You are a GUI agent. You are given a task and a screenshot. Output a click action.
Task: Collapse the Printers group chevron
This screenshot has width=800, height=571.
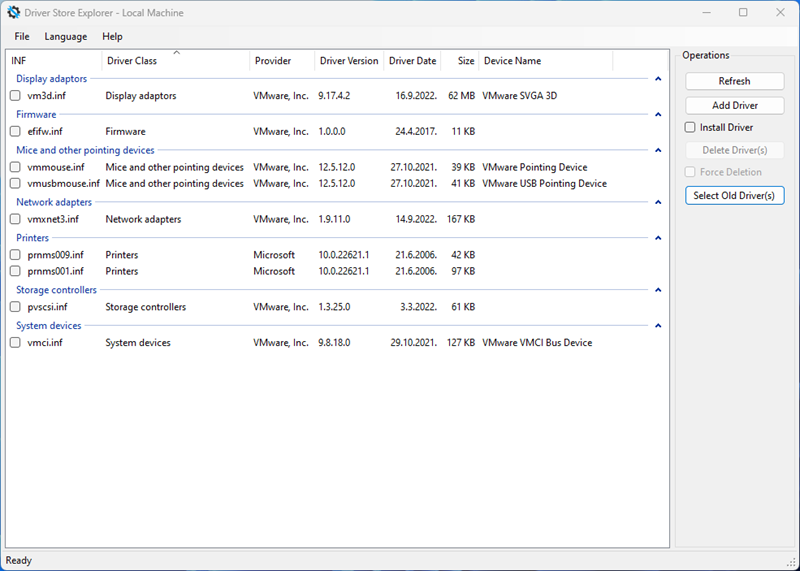tap(657, 238)
